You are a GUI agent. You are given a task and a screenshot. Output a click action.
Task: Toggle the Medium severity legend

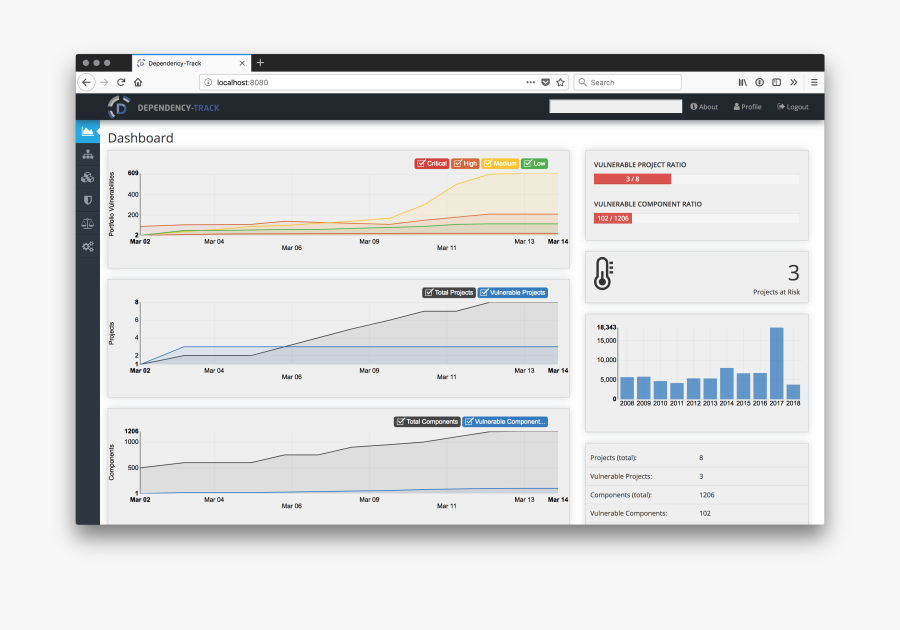(500, 162)
